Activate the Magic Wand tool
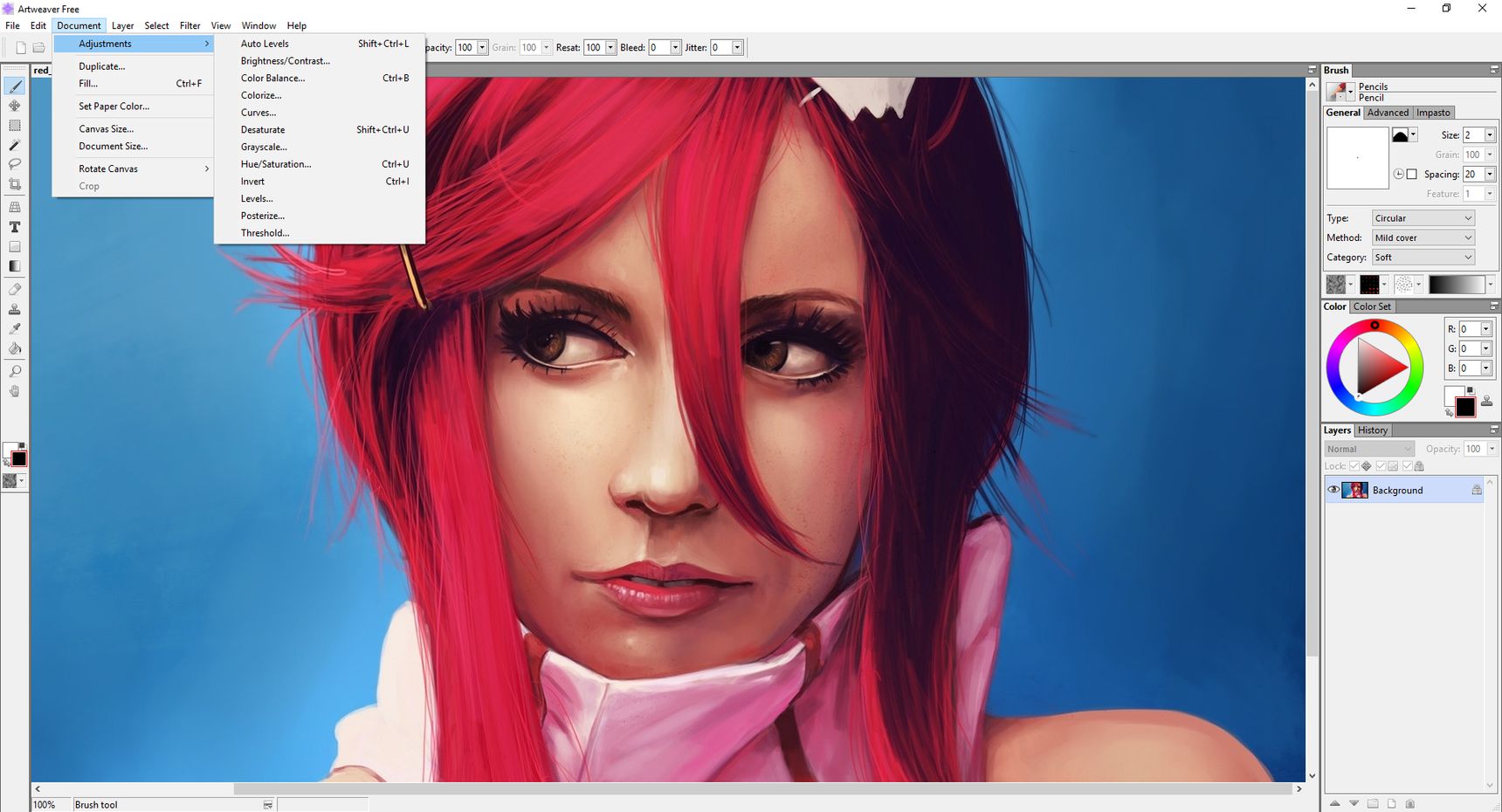The height and width of the screenshot is (812, 1502). 15,145
